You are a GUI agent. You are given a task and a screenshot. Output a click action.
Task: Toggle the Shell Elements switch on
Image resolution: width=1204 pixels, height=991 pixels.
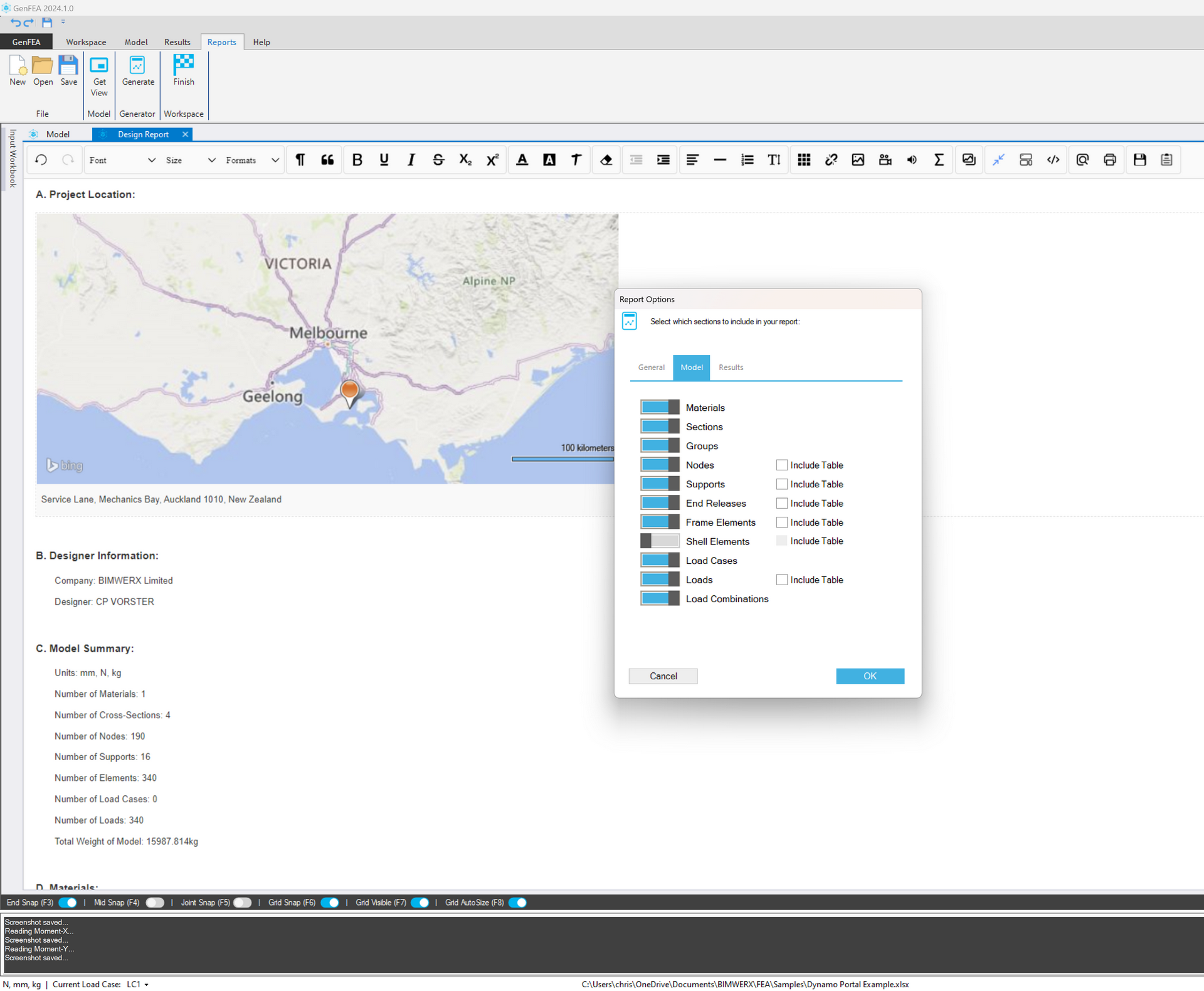coord(659,541)
